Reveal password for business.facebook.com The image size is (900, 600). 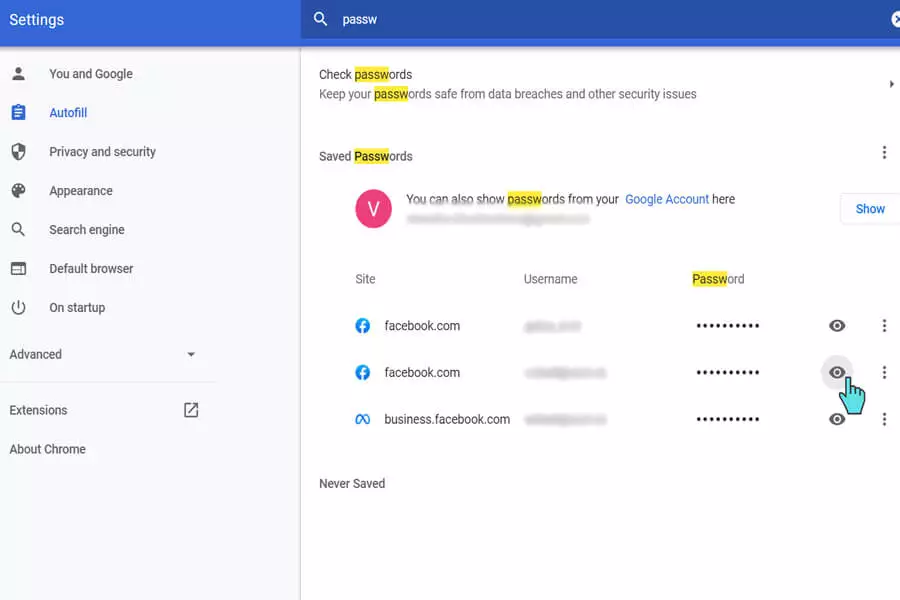(x=837, y=419)
